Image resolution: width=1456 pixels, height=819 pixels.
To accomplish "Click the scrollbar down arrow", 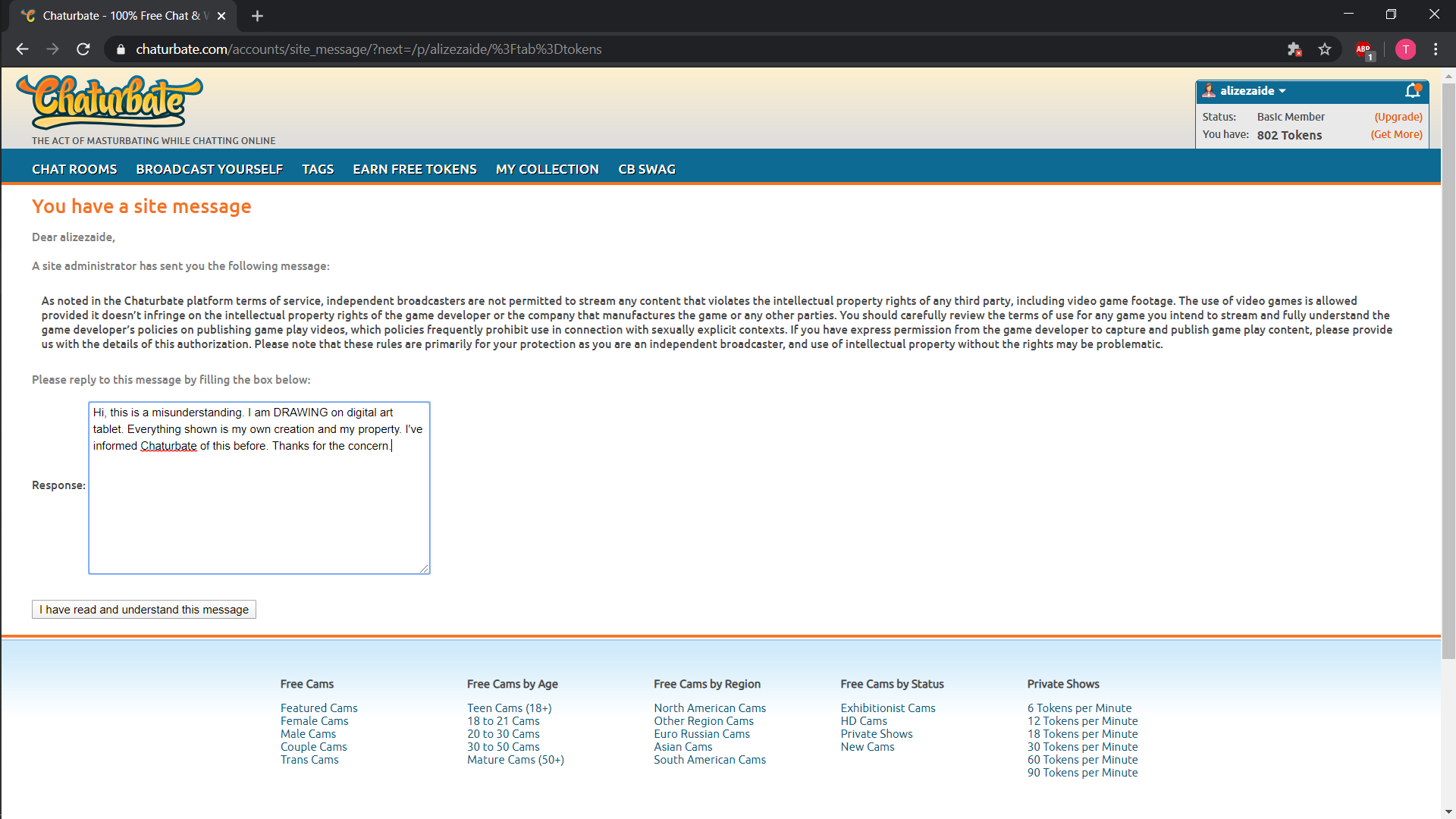I will point(1448,812).
